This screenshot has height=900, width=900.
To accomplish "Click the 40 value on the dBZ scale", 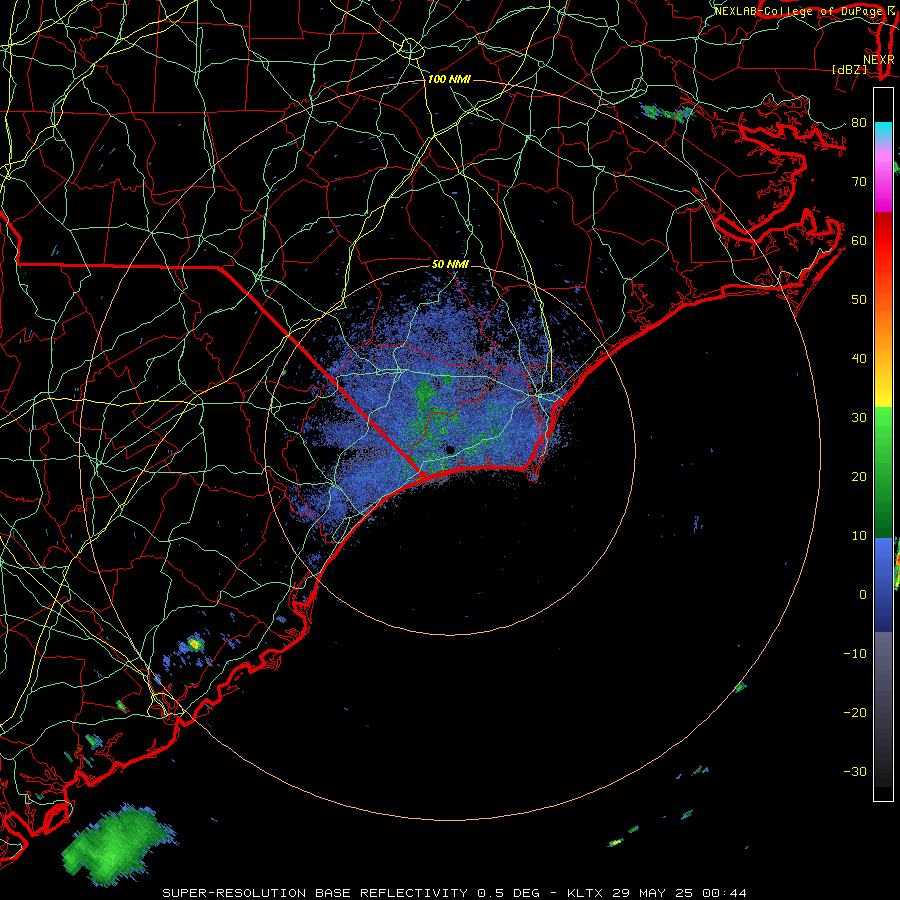I will [859, 359].
